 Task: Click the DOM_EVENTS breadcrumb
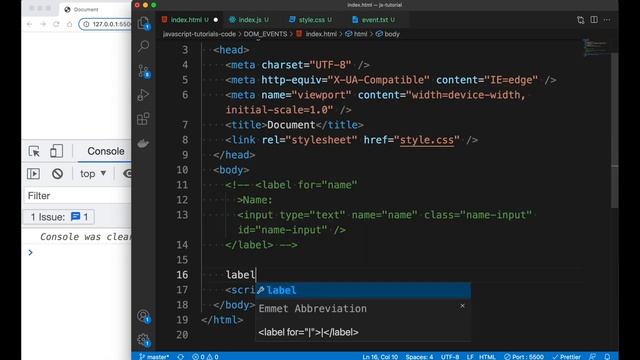(x=265, y=34)
